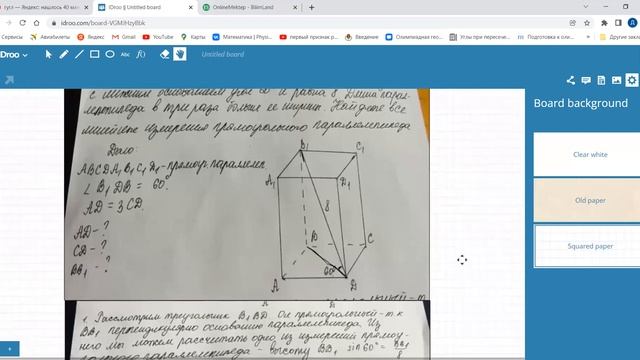
Task: Toggle the browser side panel
Action: [x=618, y=23]
